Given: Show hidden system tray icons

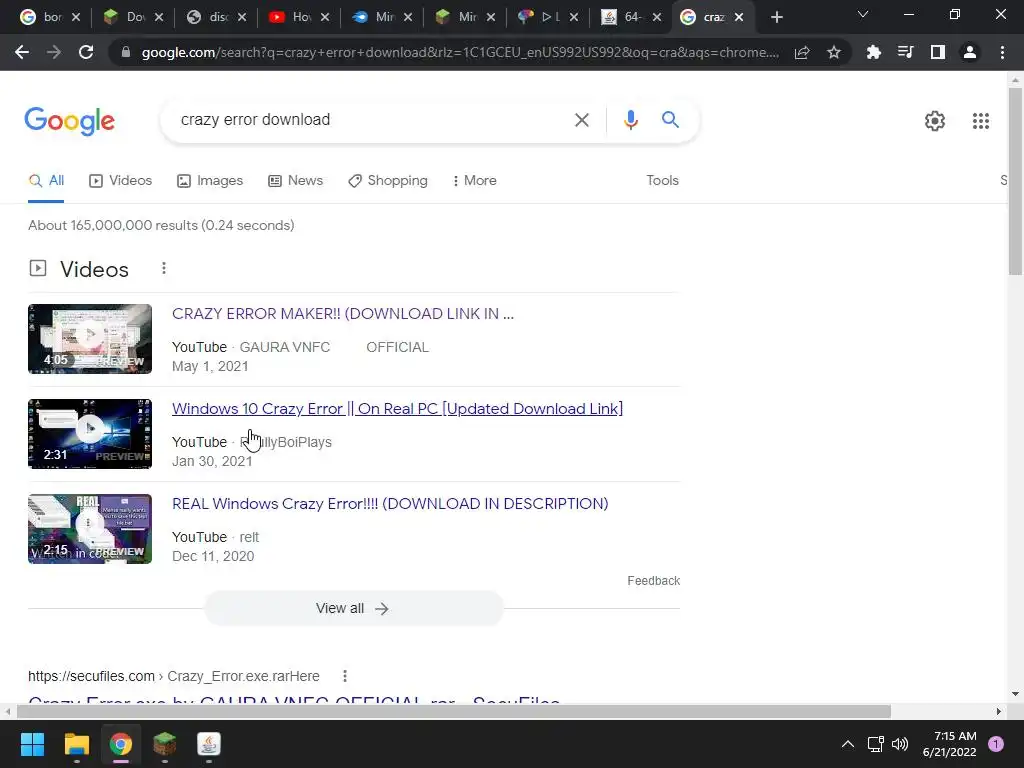Looking at the screenshot, I should [x=848, y=744].
